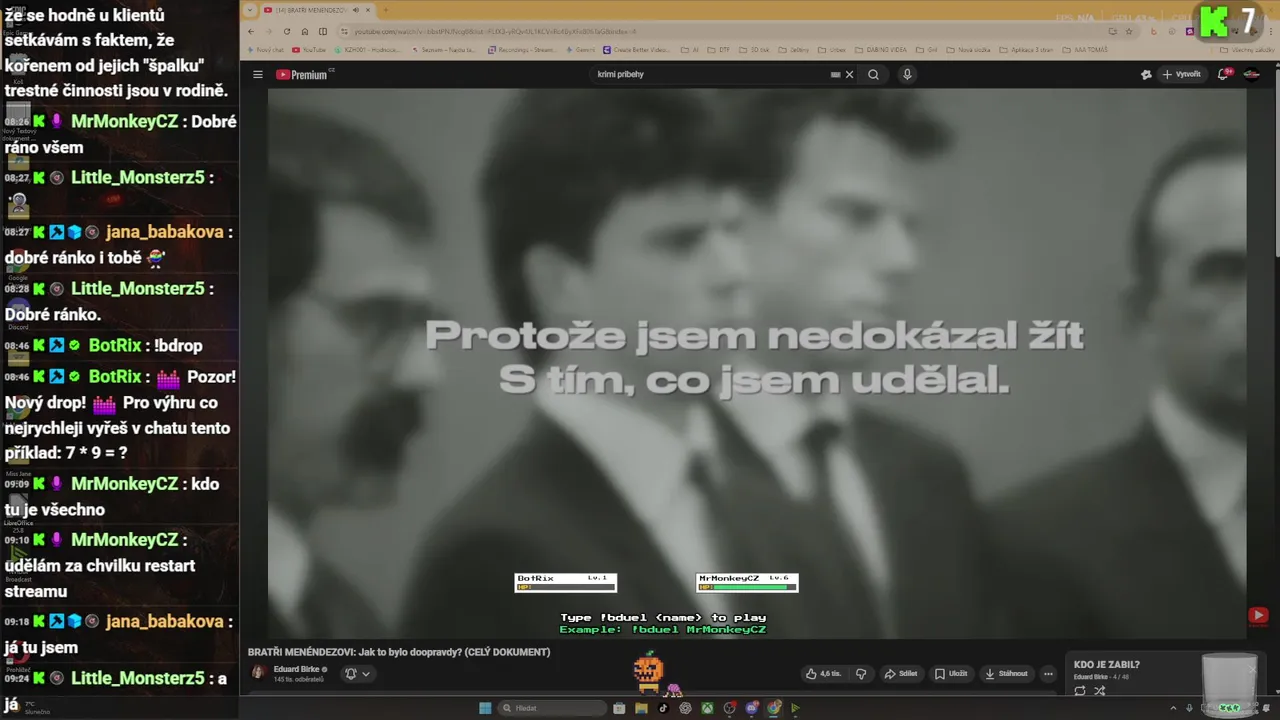The height and width of the screenshot is (720, 1280).
Task: Open the 'AI' bookmarks folder
Action: [690, 49]
